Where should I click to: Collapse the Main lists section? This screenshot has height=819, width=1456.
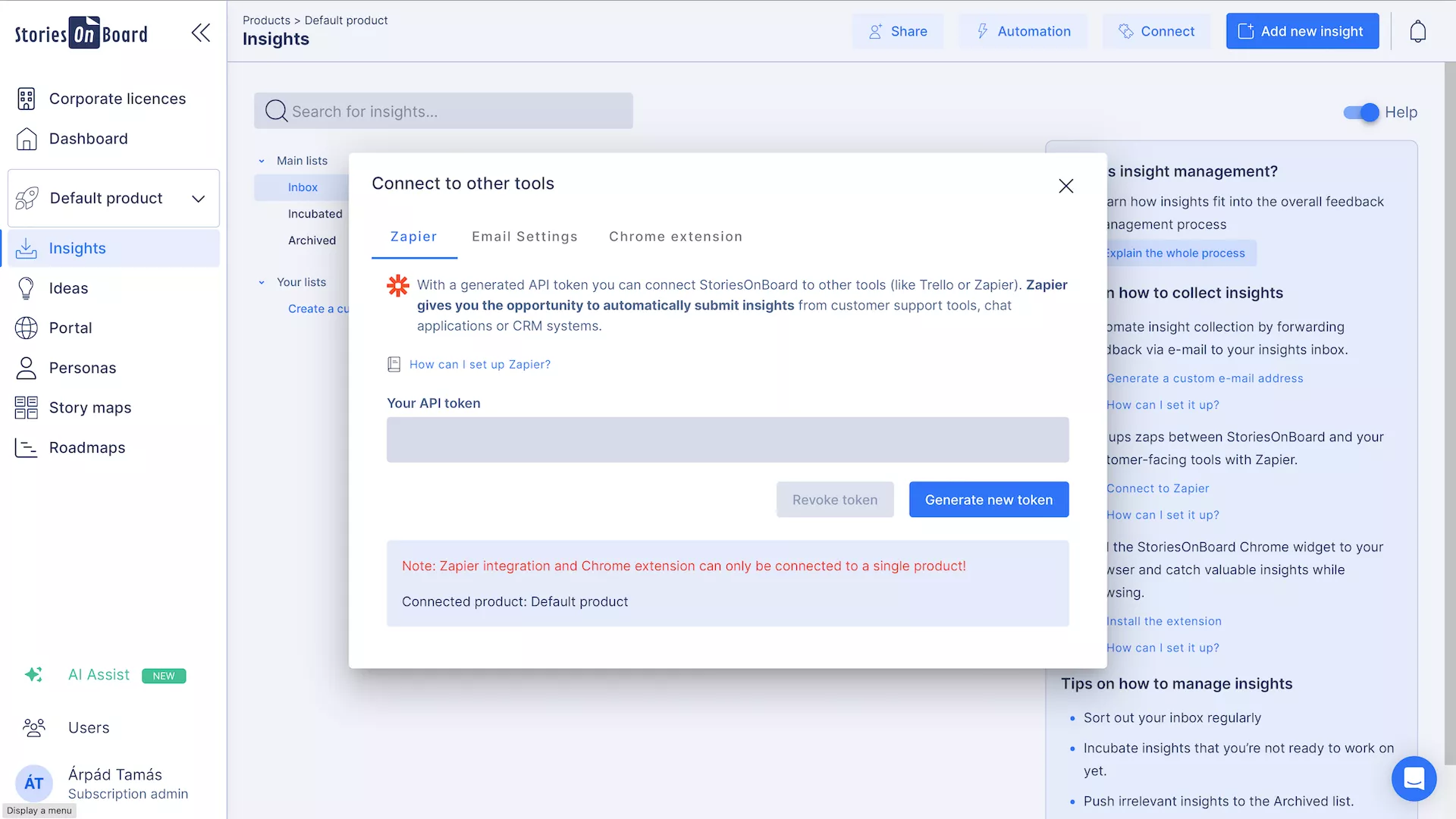tap(262, 161)
